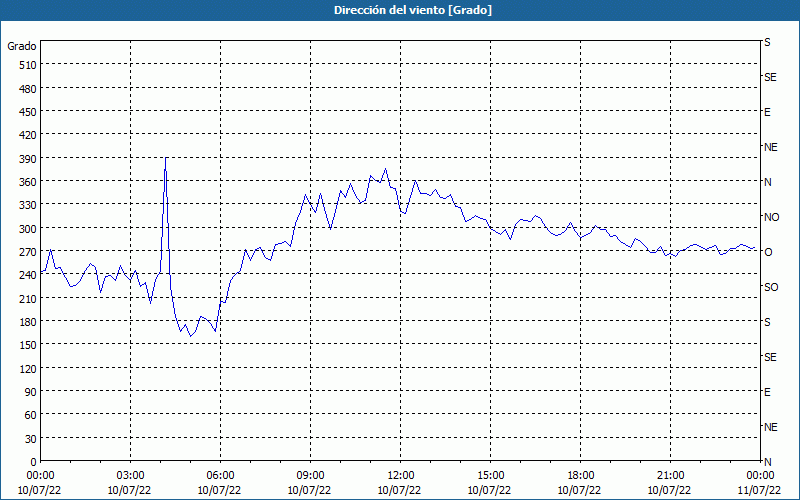Click the 'O' compass label level with 270
Screen dimensions: 800x500
coord(768,252)
